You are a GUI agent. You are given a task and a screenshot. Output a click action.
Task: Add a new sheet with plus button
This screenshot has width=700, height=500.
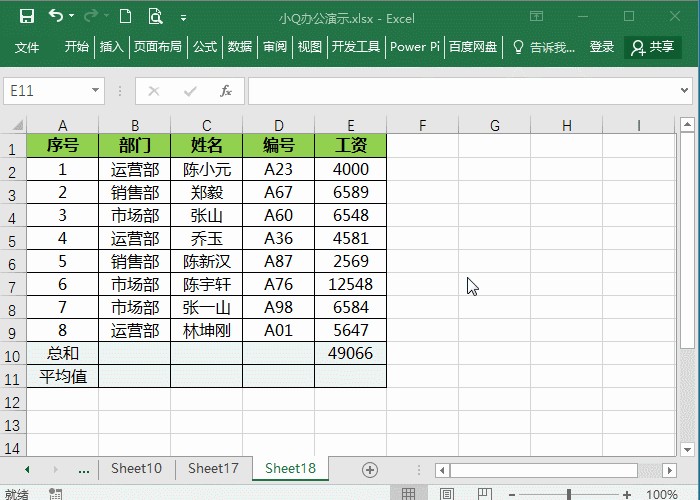[x=370, y=469]
